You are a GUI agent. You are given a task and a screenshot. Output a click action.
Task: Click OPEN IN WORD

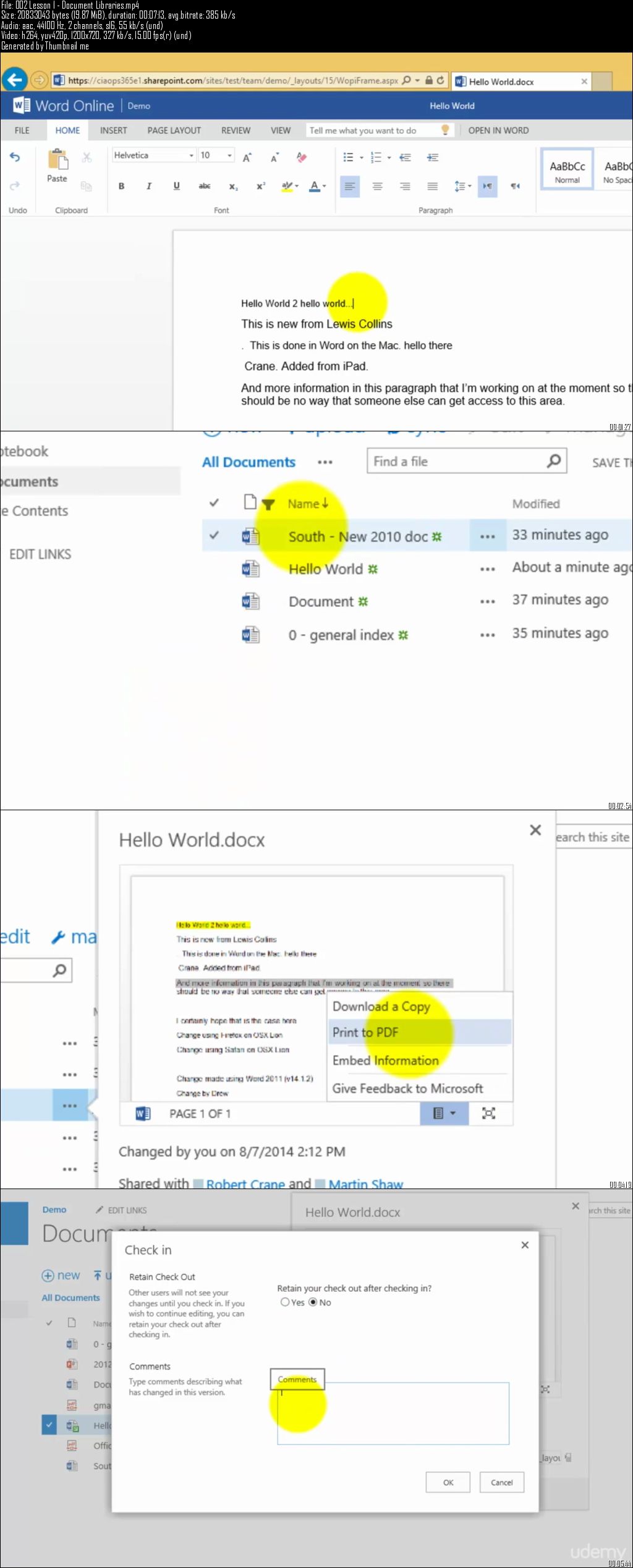click(x=498, y=130)
